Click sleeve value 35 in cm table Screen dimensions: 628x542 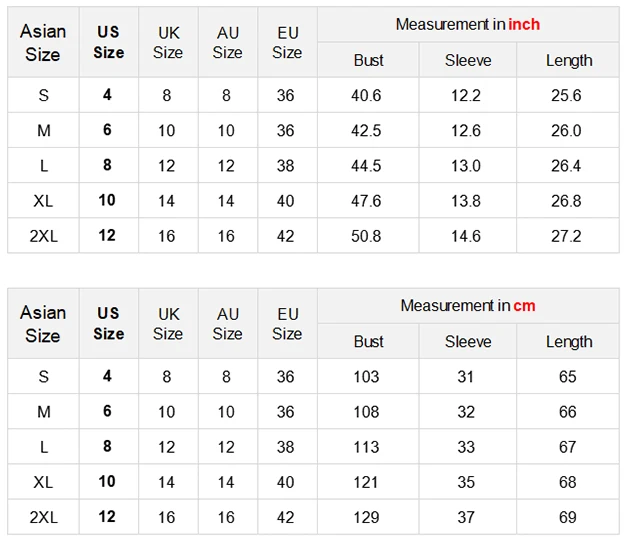pos(466,482)
